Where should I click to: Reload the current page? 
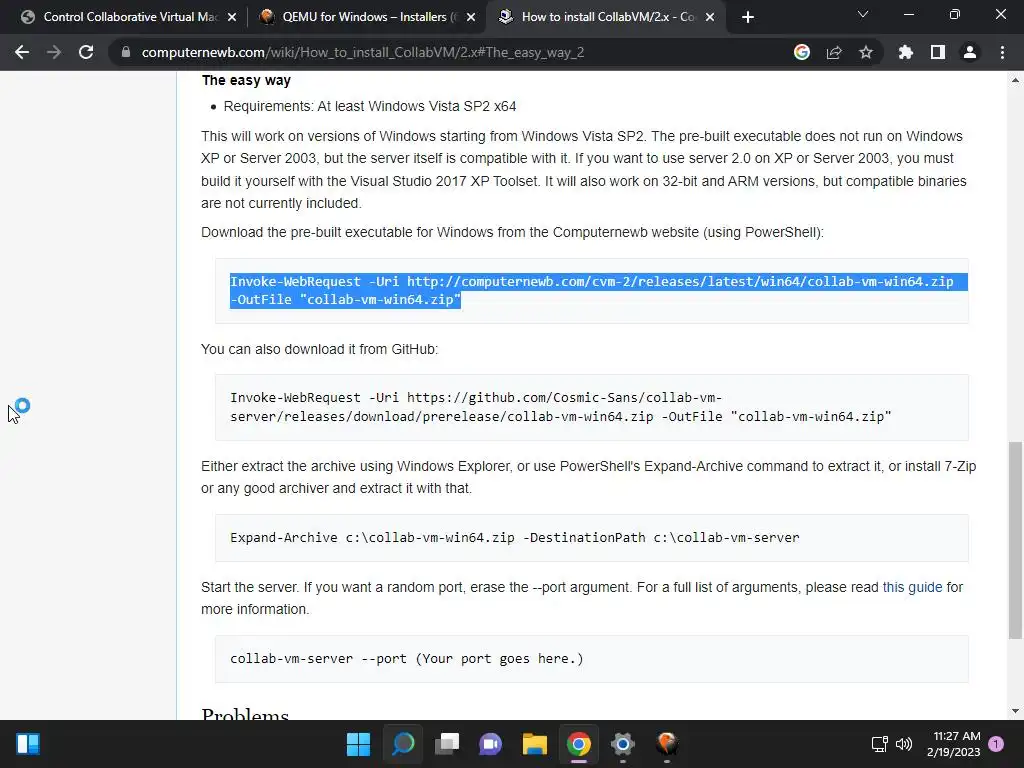click(86, 52)
